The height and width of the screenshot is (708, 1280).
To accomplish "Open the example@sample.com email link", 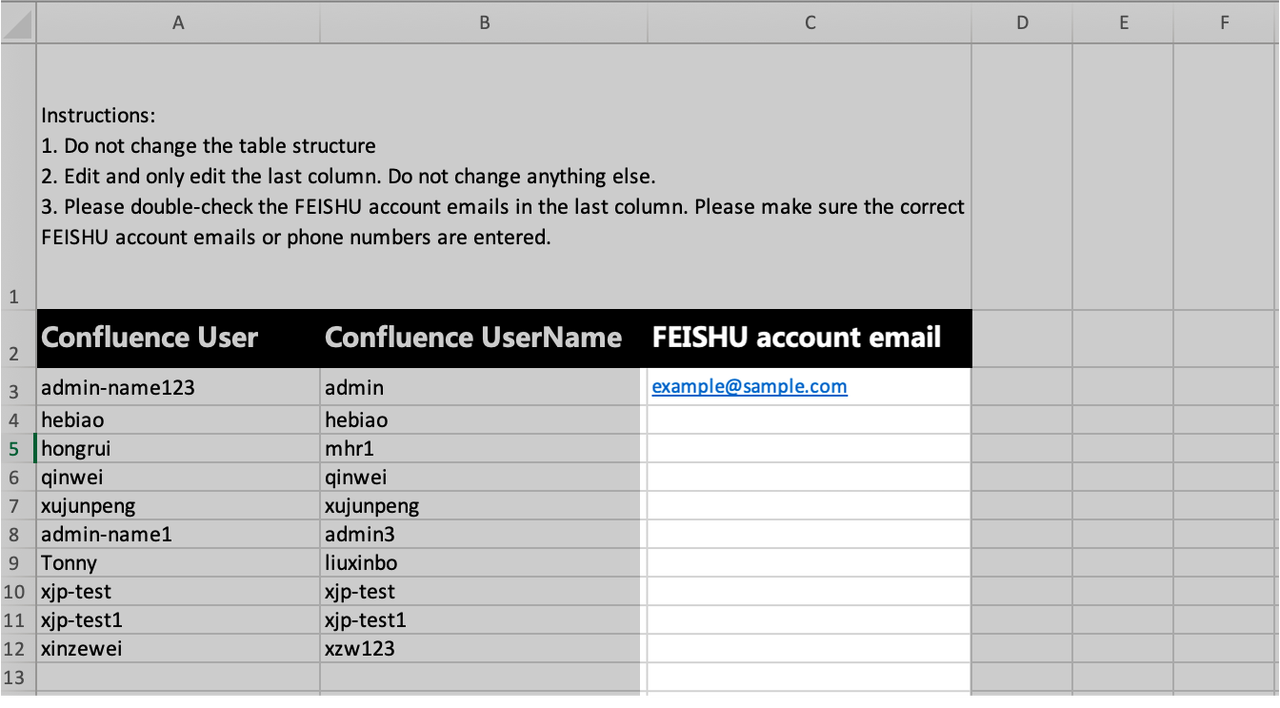I will [749, 387].
